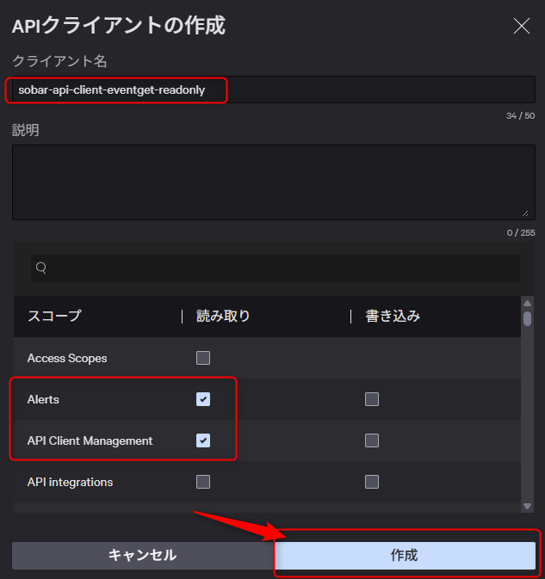Close the API client creation dialog
545x579 pixels.
point(521,26)
